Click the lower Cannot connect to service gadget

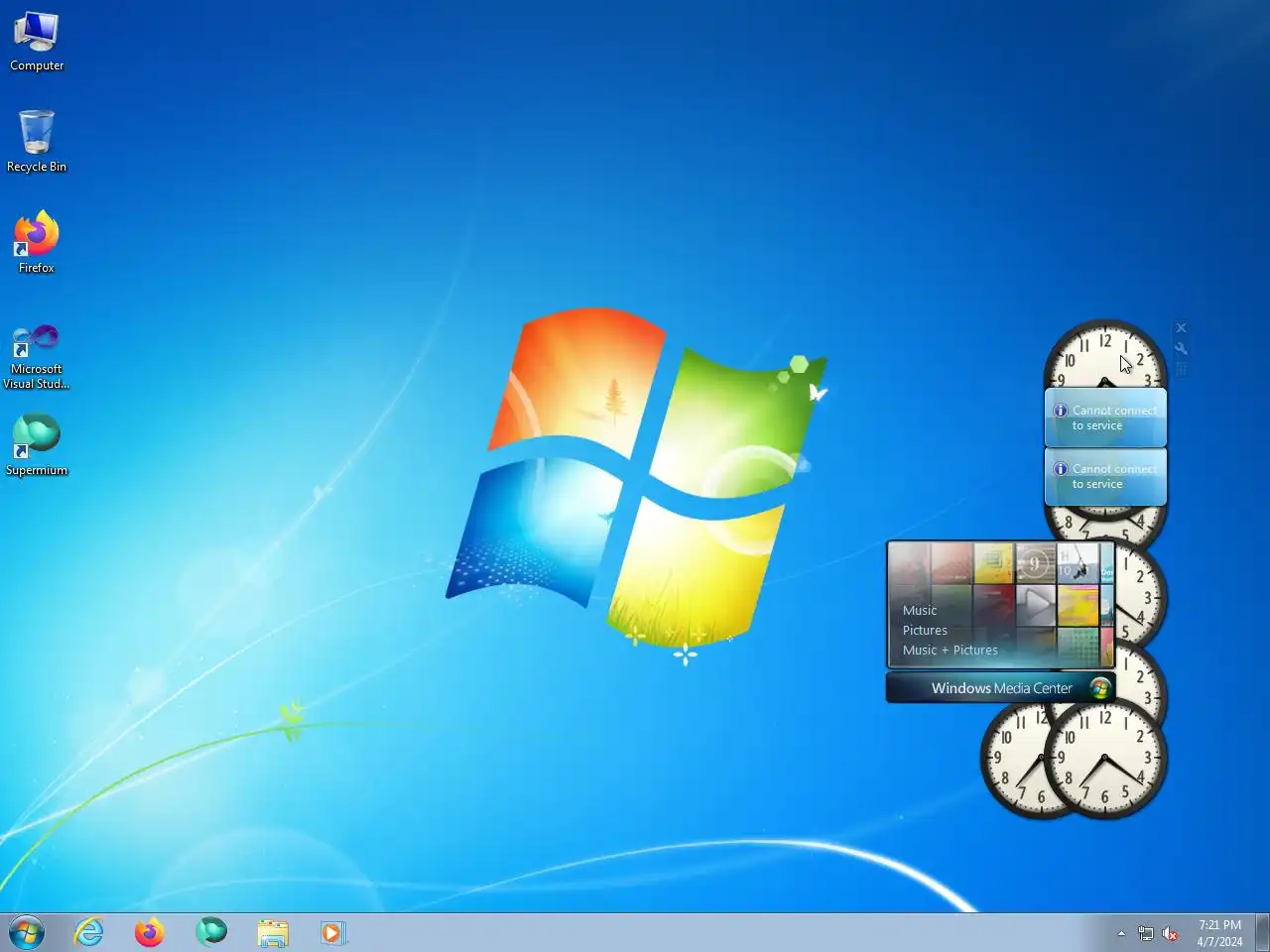(x=1105, y=477)
